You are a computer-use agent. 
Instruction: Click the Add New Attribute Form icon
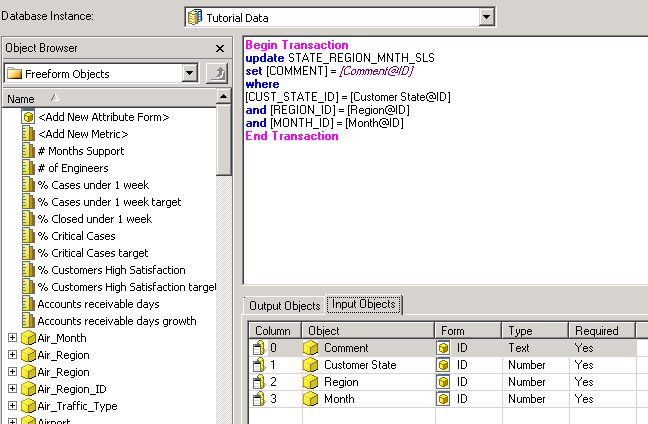click(x=28, y=117)
